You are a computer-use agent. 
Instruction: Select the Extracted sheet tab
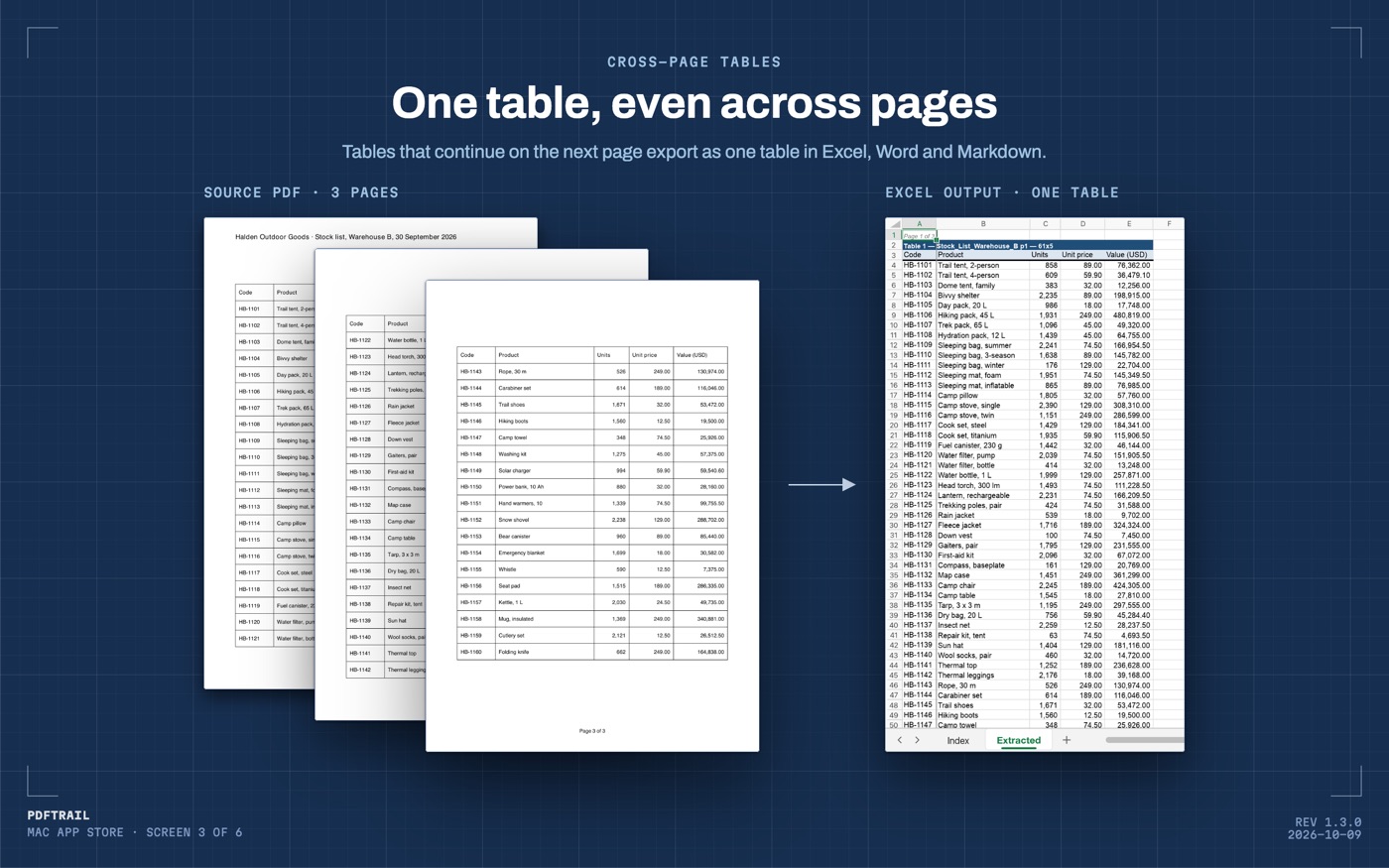[1018, 740]
